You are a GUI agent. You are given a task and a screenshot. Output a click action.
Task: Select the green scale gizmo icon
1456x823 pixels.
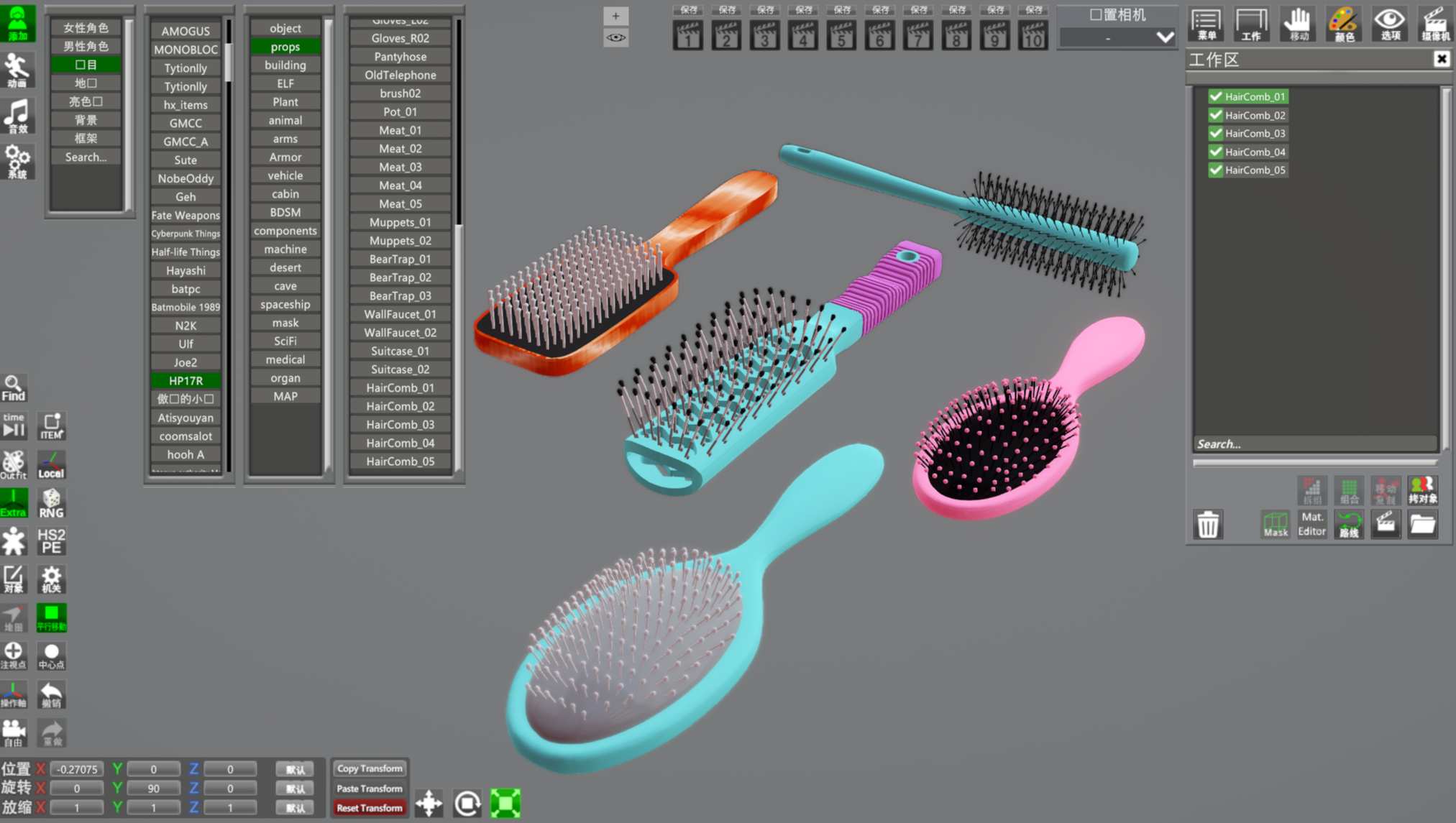coord(505,803)
